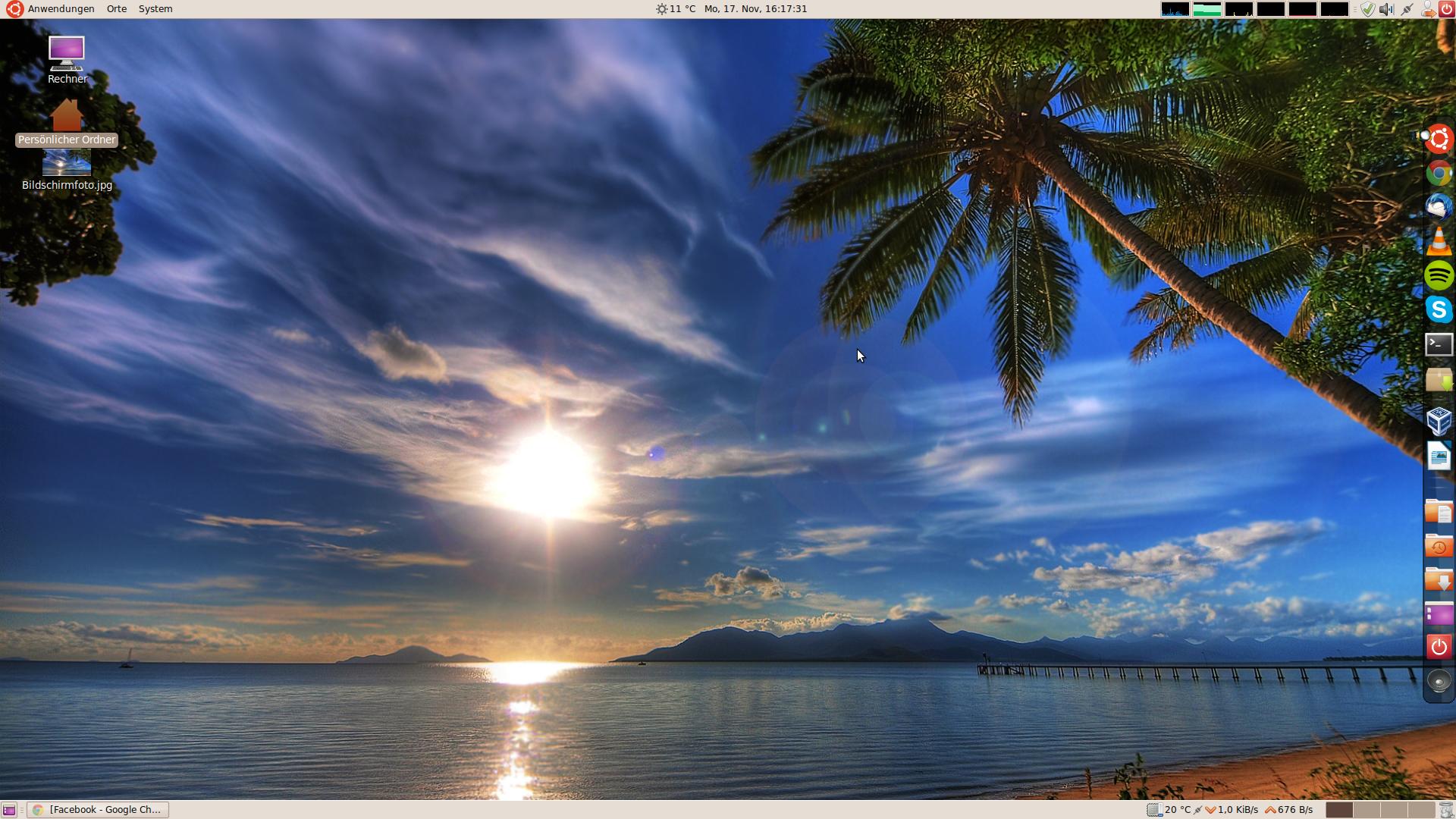Open the trash applet in bottom panel

(1446, 810)
